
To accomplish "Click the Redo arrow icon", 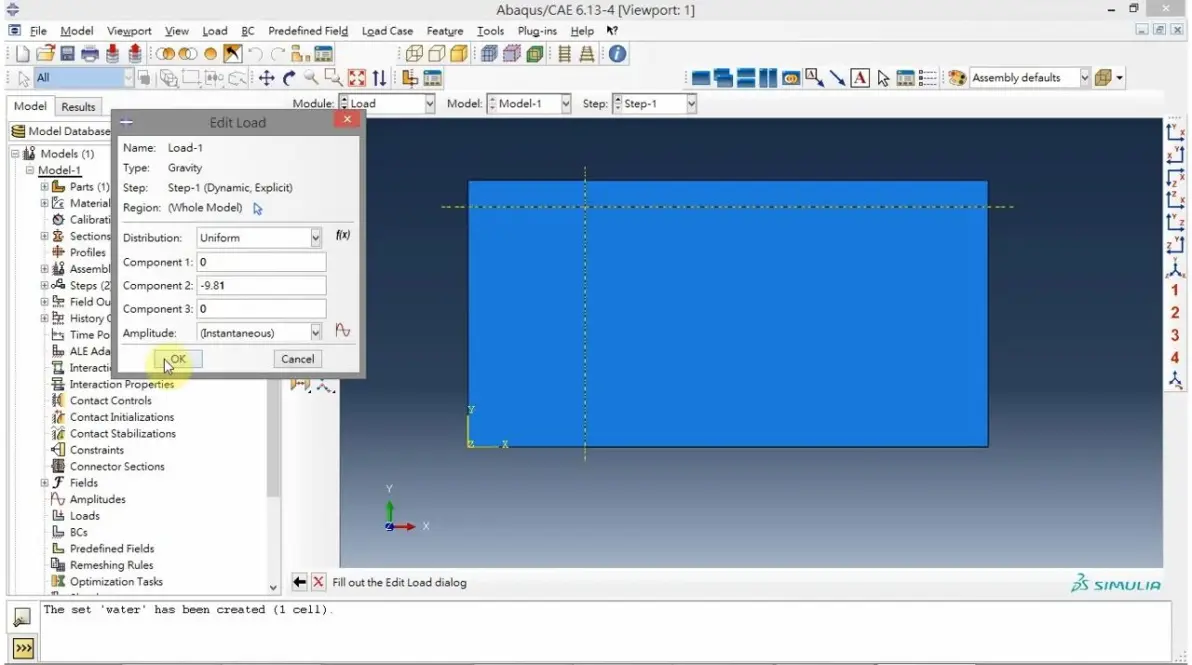I will [x=277, y=54].
